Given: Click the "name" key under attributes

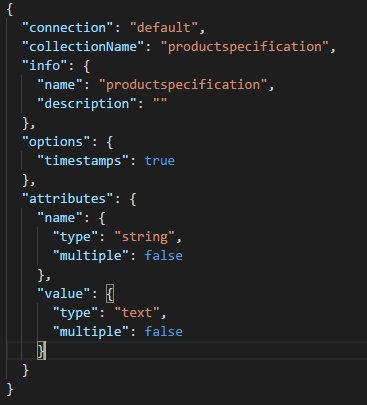Looking at the screenshot, I should point(60,218).
